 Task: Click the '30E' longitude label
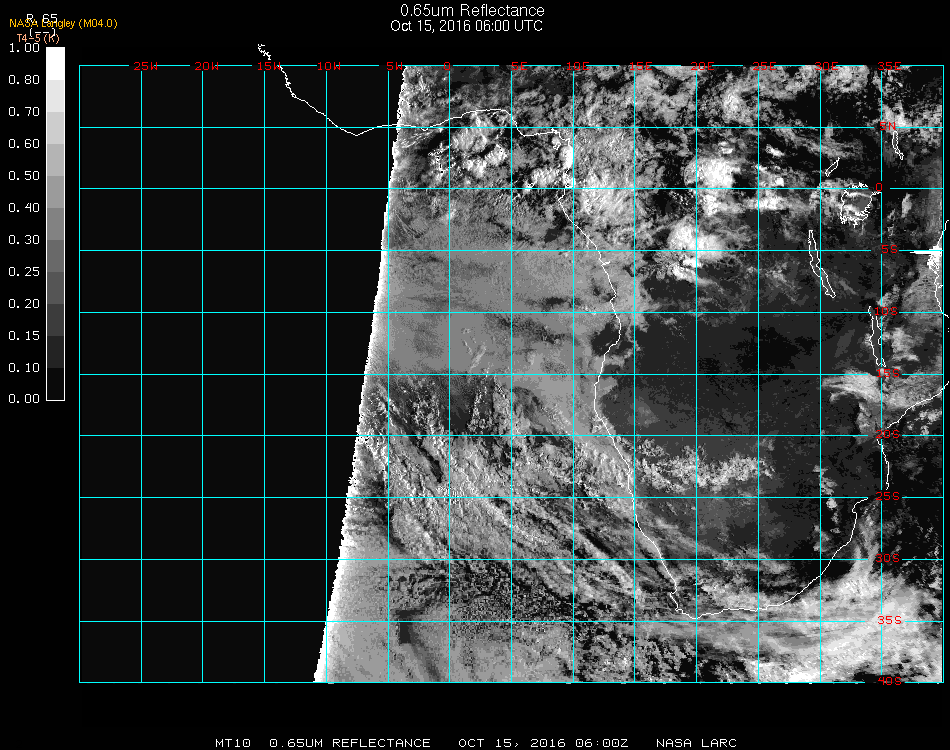[827, 66]
